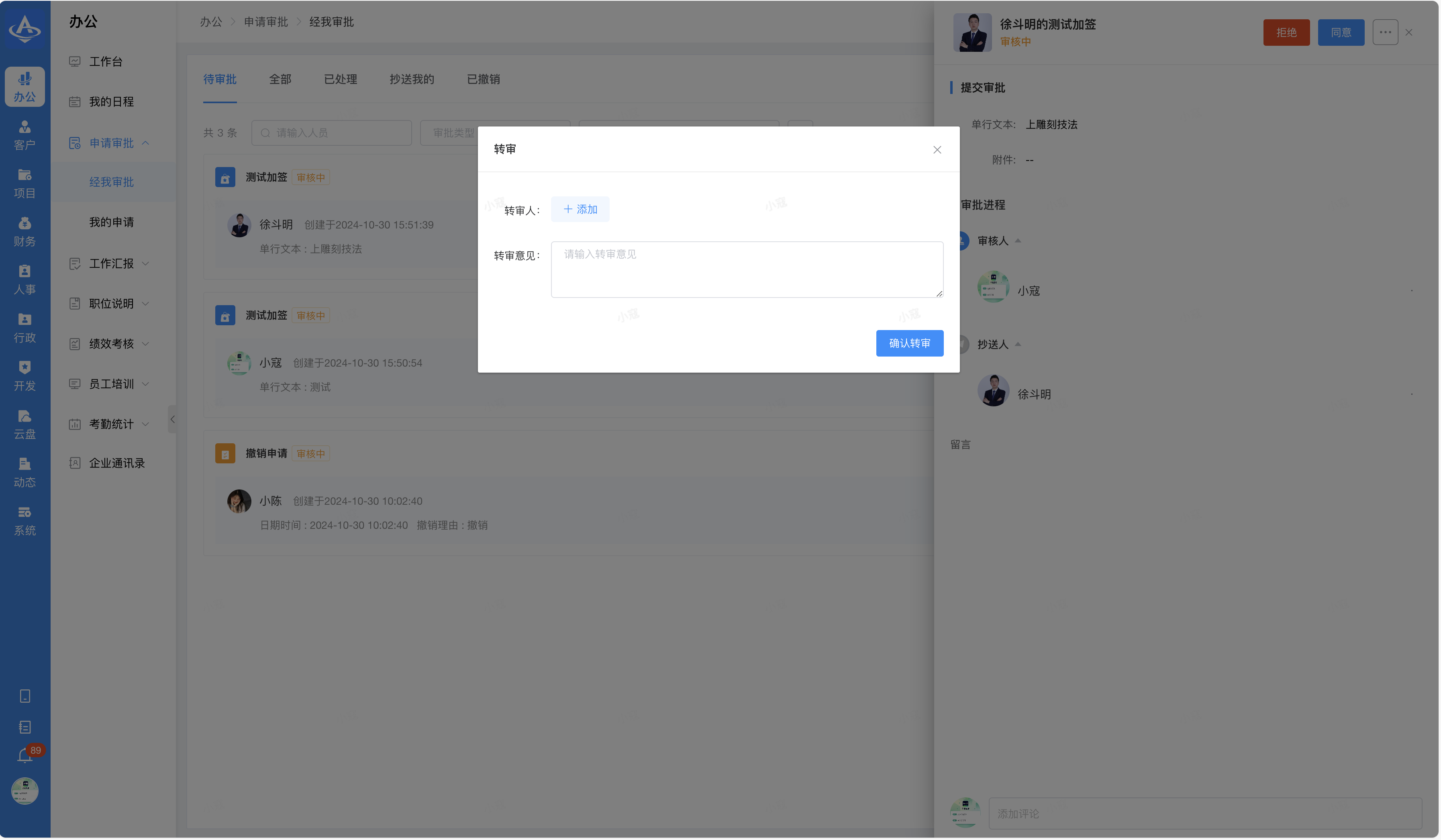Collapse the 审核人 section arrow
This screenshot has width=1441, height=840.
pyautogui.click(x=1018, y=241)
